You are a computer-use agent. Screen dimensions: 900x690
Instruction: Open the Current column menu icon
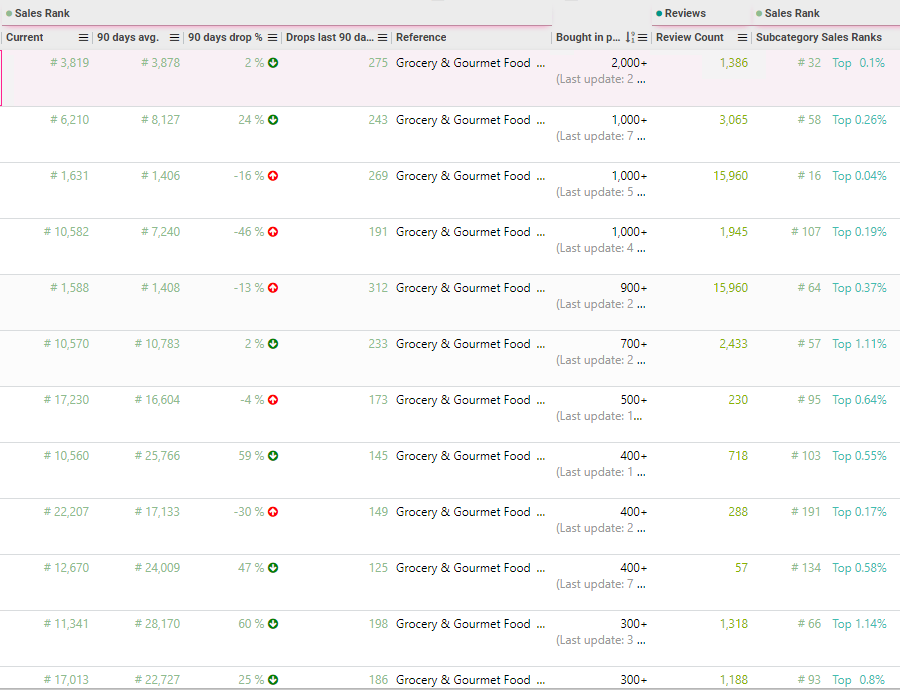(84, 38)
